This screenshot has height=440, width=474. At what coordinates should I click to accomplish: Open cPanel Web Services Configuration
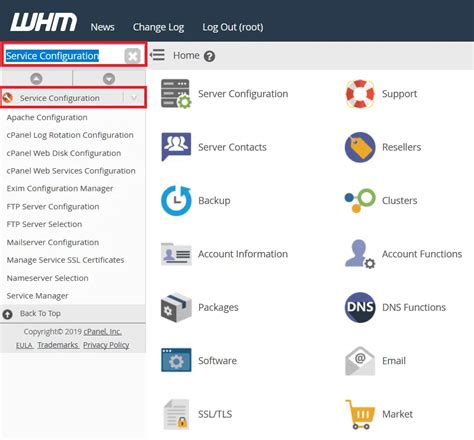[x=71, y=171]
